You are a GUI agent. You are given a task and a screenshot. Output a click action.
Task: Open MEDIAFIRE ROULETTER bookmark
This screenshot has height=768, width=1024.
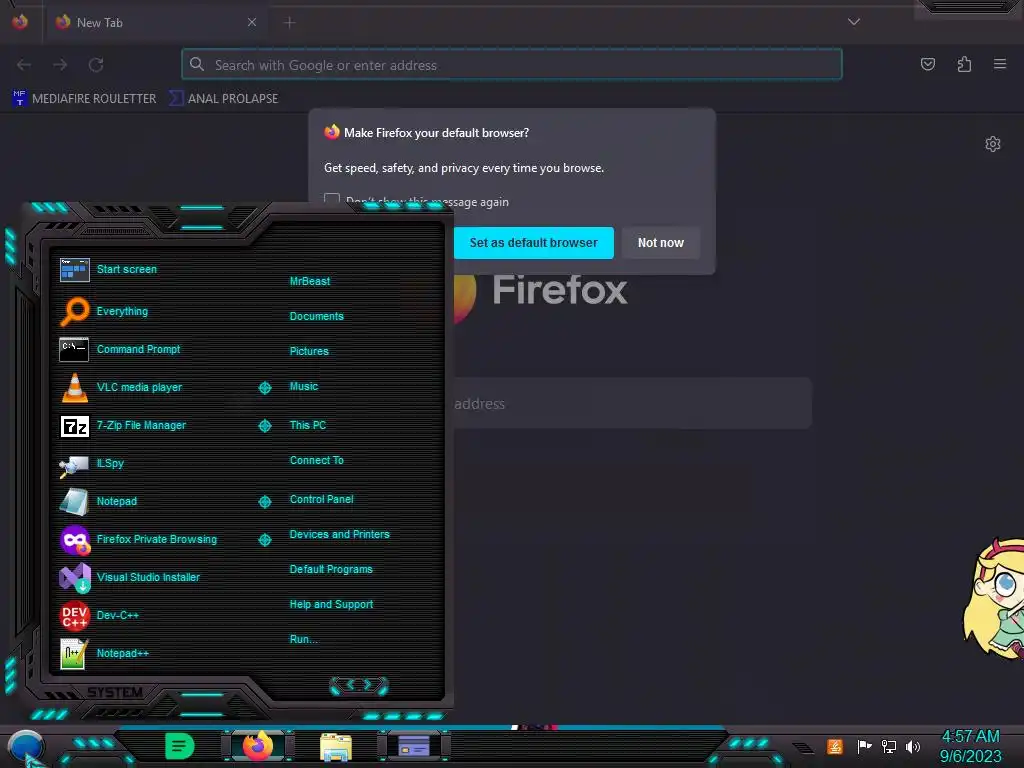pos(84,99)
